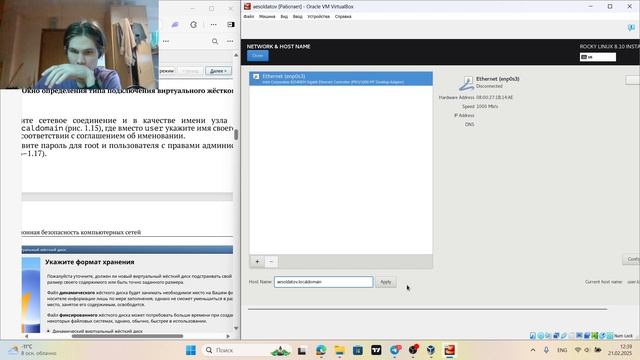Click the blue Done button
Image resolution: width=640 pixels, height=360 pixels.
point(258,56)
